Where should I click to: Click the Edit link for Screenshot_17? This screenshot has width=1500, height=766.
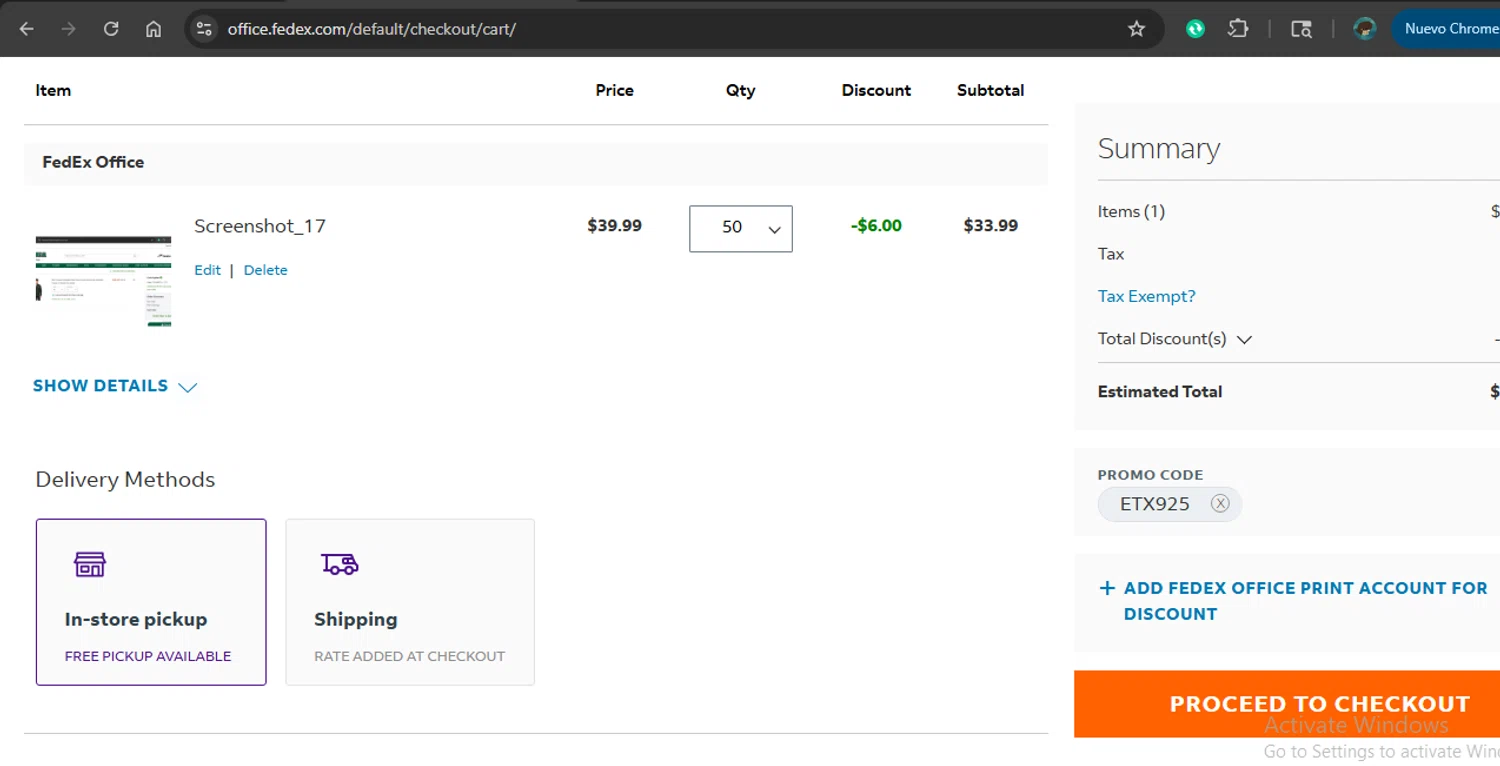point(207,270)
